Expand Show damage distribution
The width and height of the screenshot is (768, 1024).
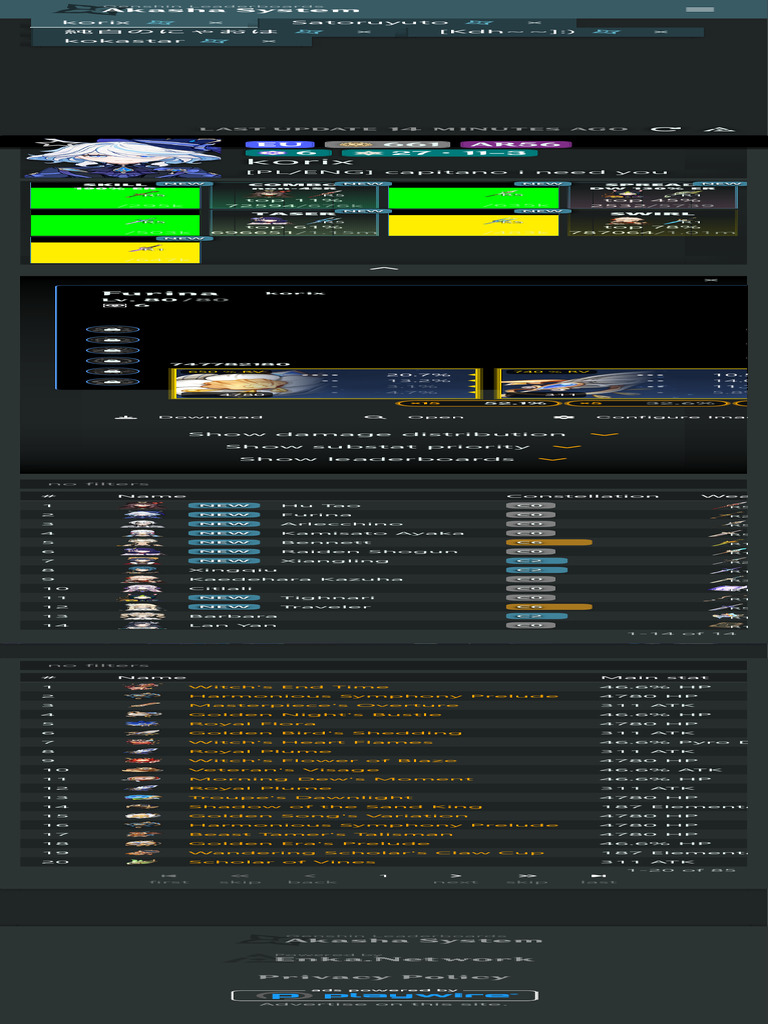403,434
